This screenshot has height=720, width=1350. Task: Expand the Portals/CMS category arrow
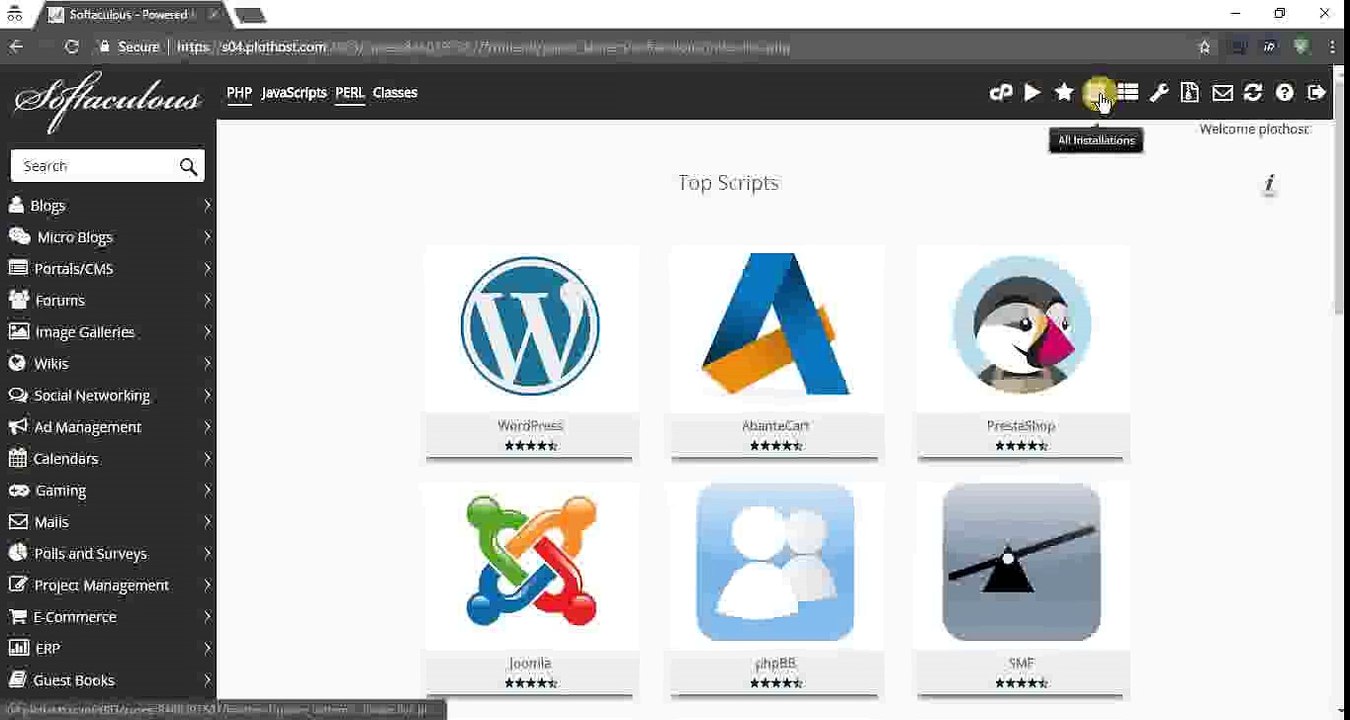click(x=207, y=268)
